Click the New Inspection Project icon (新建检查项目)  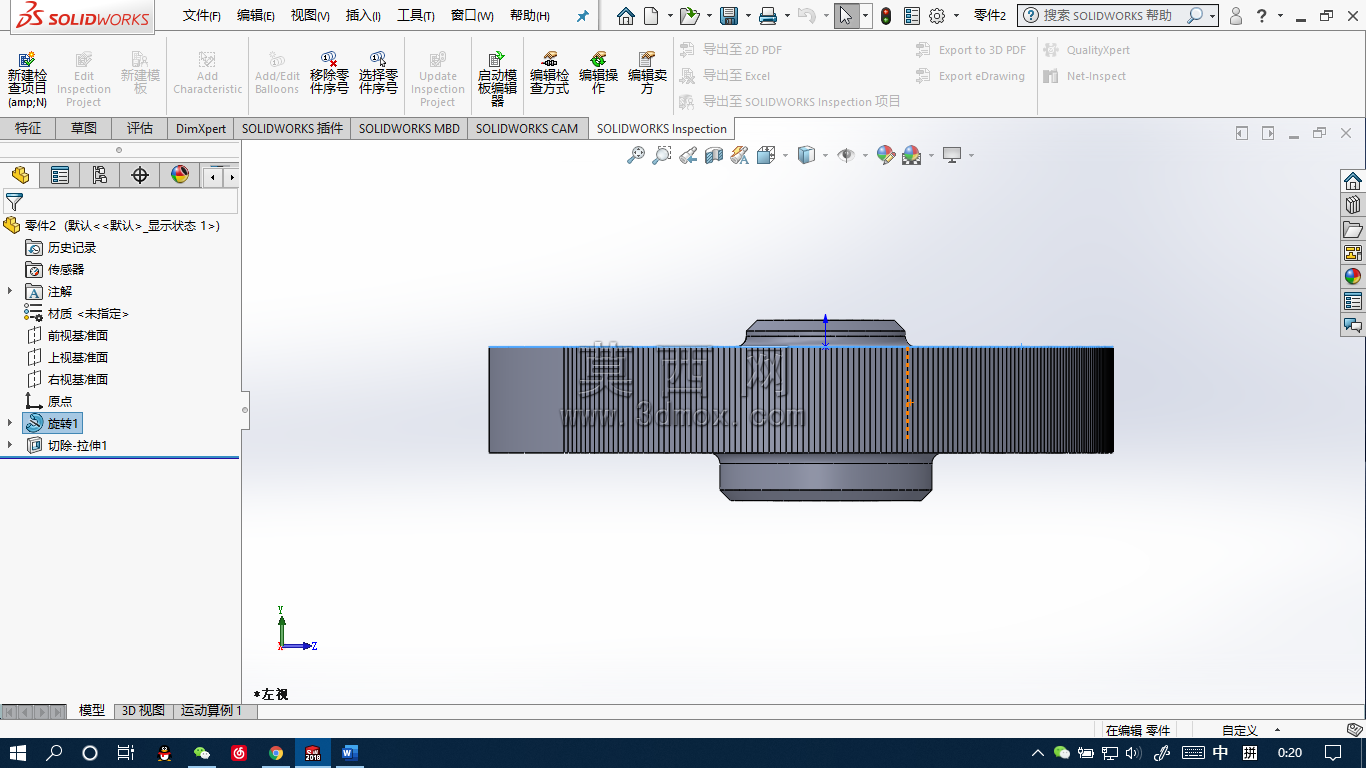tap(27, 78)
